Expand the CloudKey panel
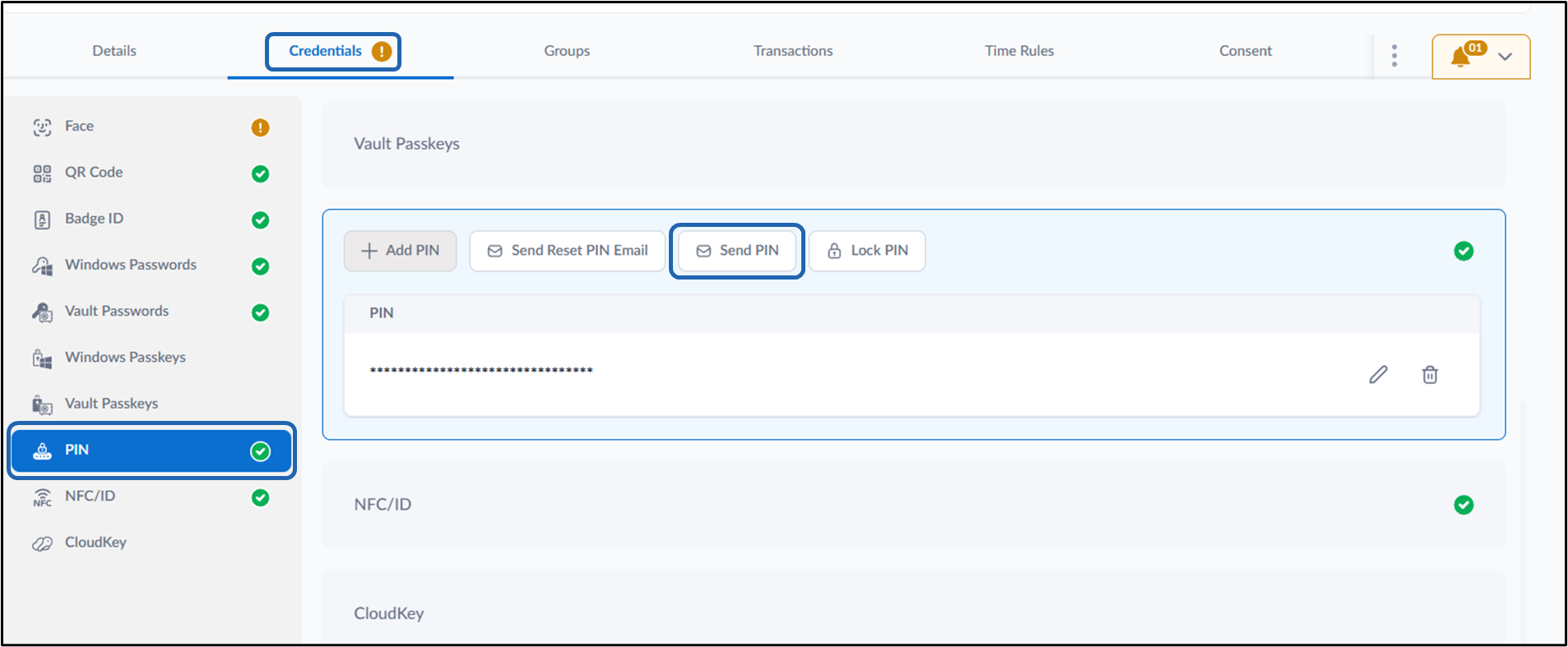This screenshot has width=1568, height=647. pyautogui.click(x=913, y=608)
